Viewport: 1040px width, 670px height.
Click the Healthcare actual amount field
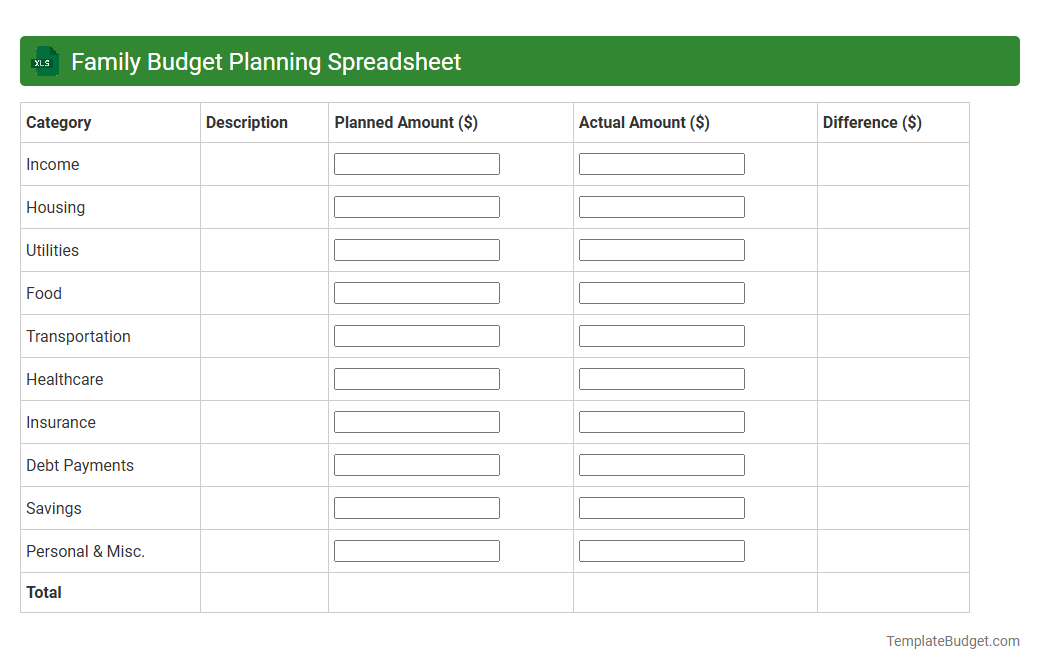(661, 378)
